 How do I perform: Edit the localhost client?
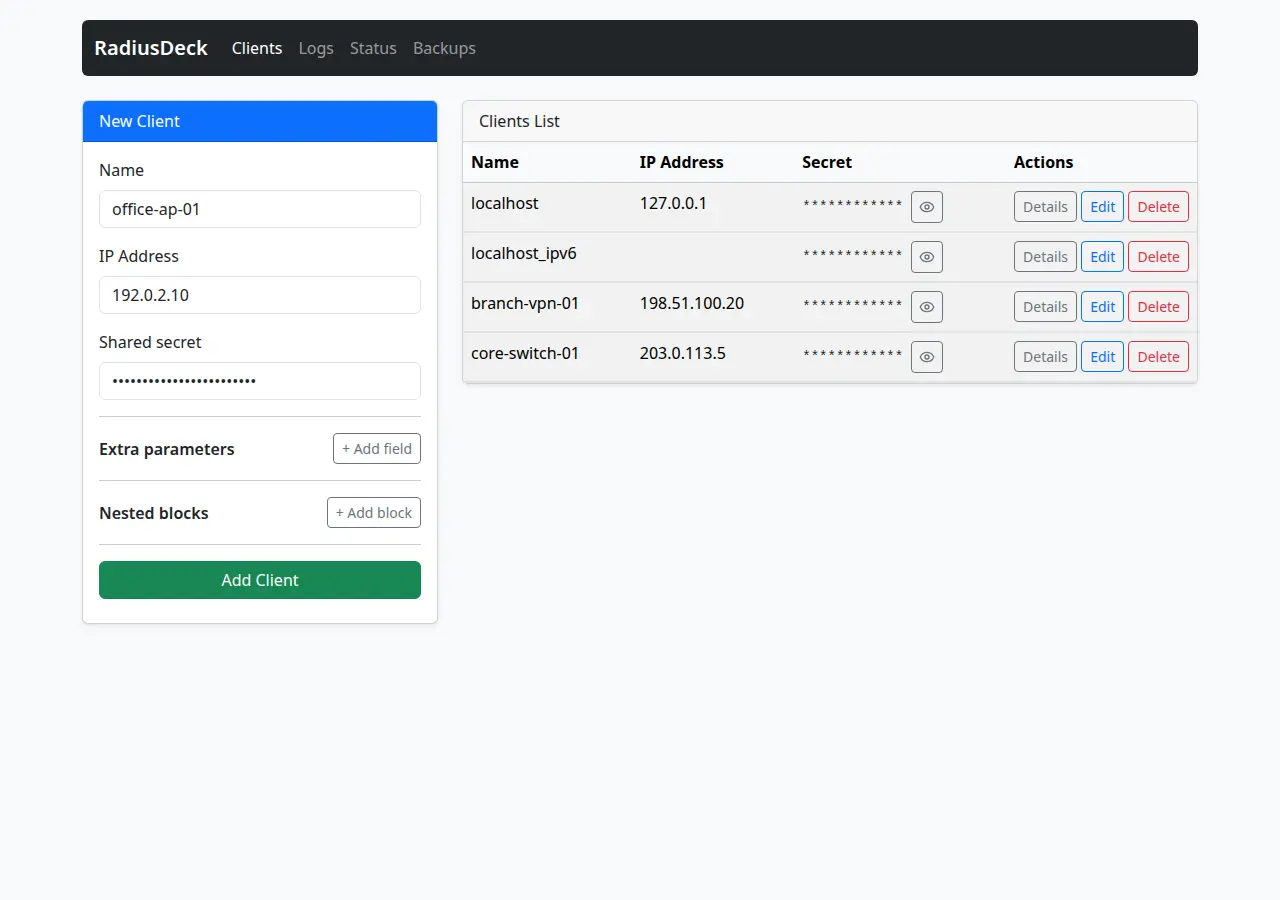click(x=1102, y=207)
